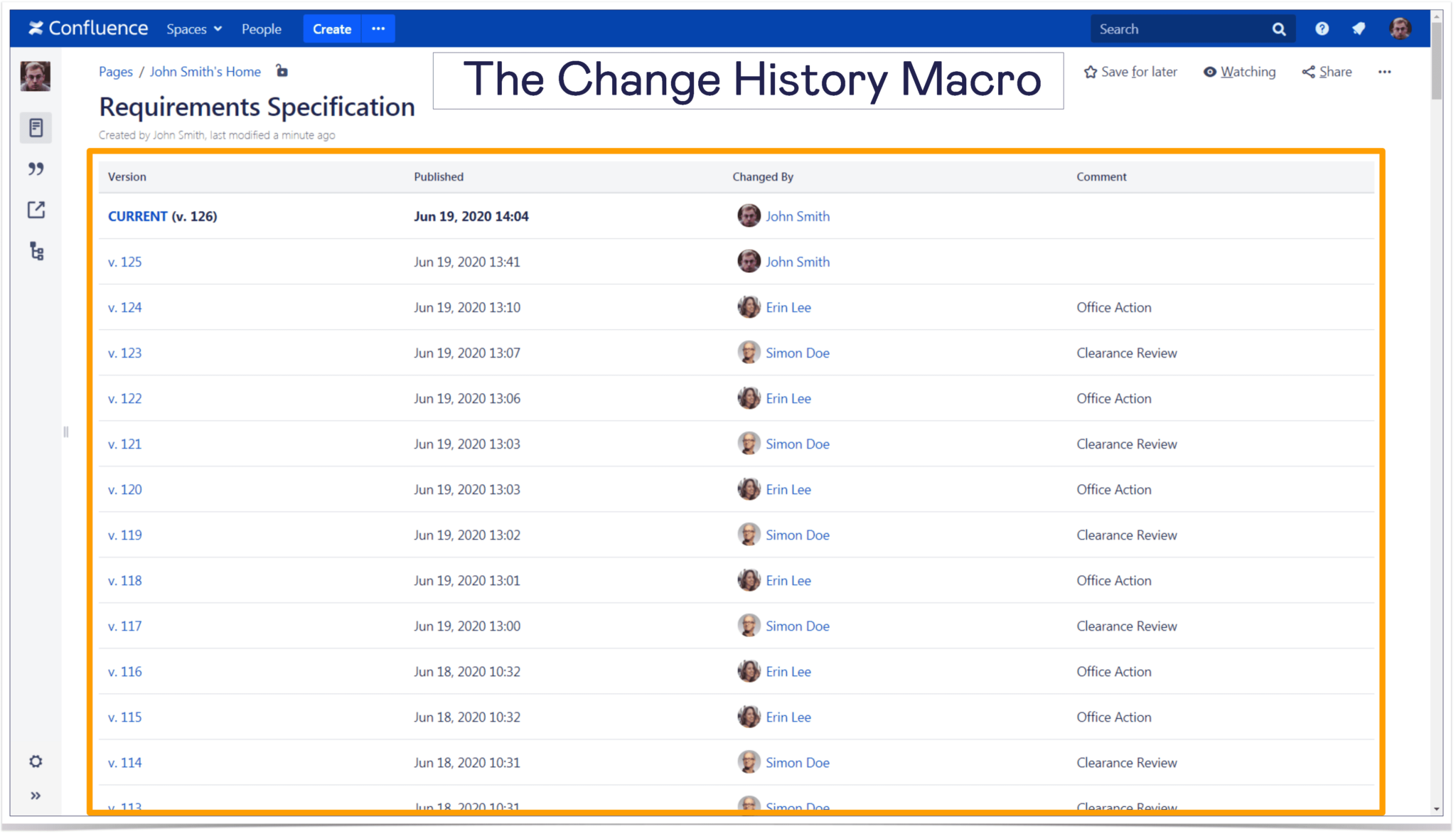Open the more actions ellipsis near Share
The width and height of the screenshot is (1456, 834).
(1386, 71)
